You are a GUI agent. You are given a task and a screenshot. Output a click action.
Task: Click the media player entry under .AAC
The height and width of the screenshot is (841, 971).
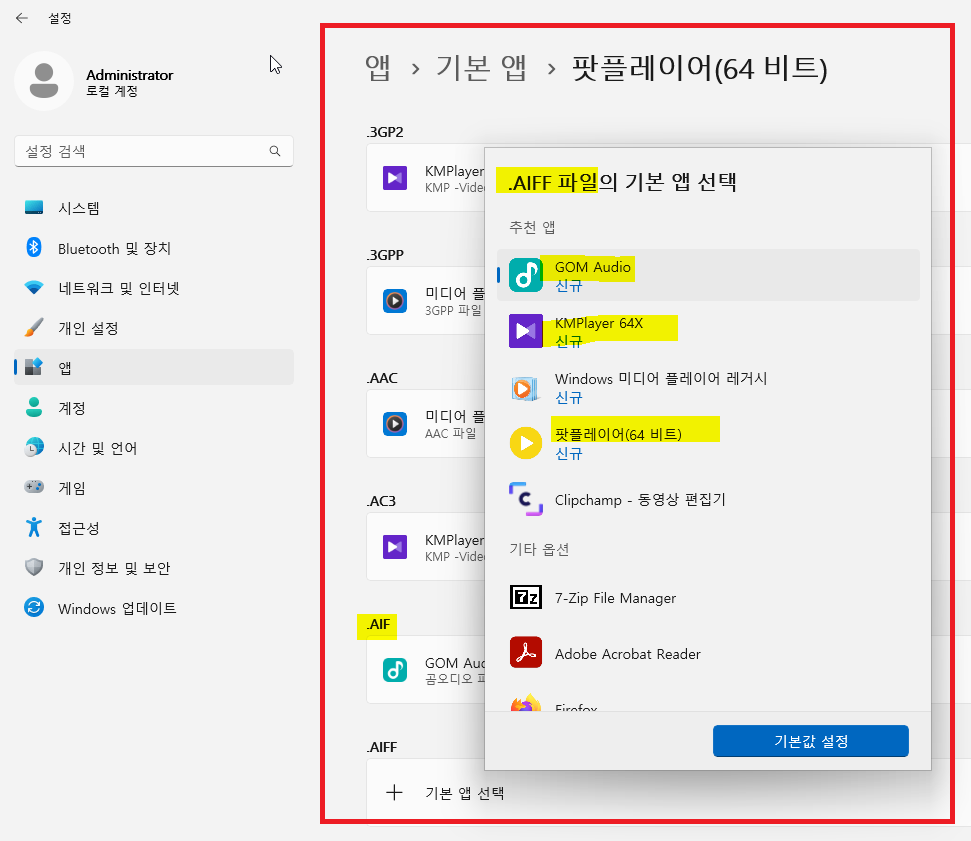click(425, 424)
